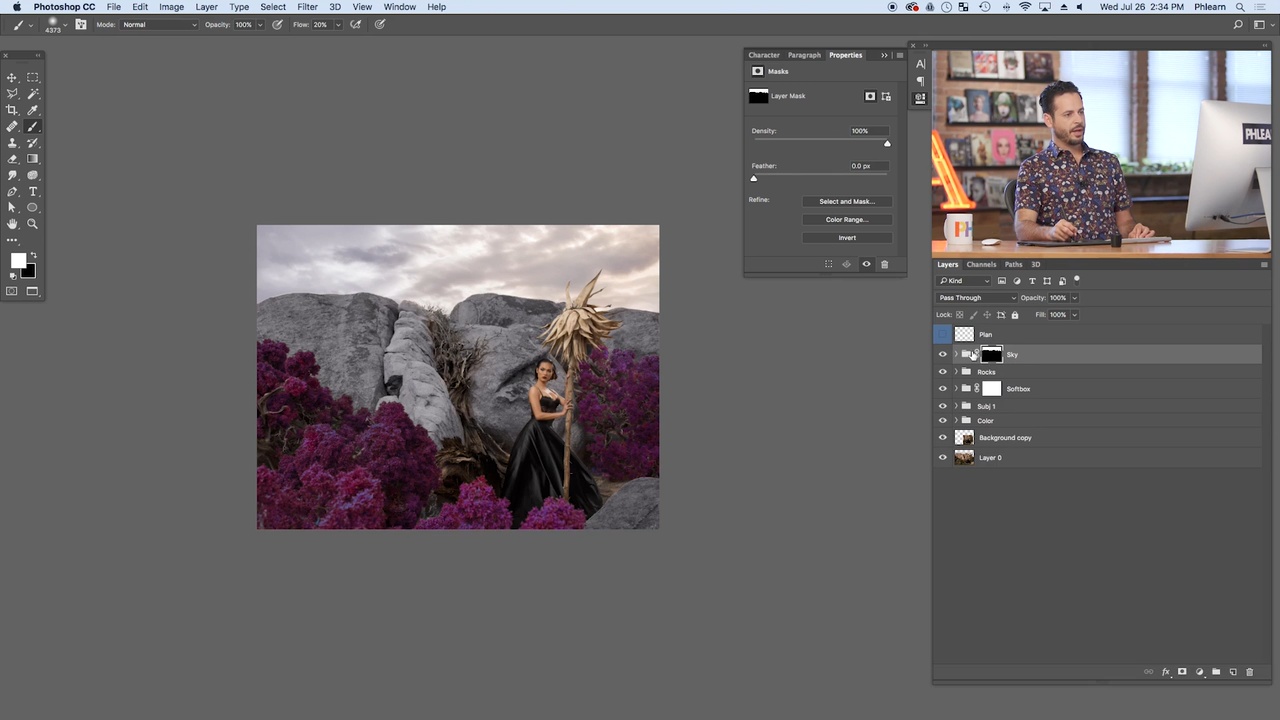Image resolution: width=1280 pixels, height=720 pixels.
Task: Select the Rectangular Marquee tool
Action: coord(32,77)
